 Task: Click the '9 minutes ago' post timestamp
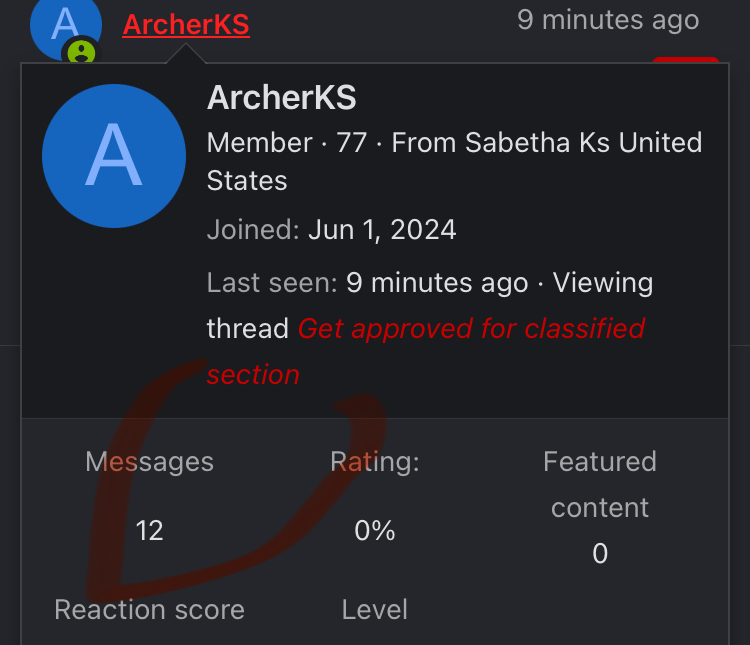click(608, 20)
